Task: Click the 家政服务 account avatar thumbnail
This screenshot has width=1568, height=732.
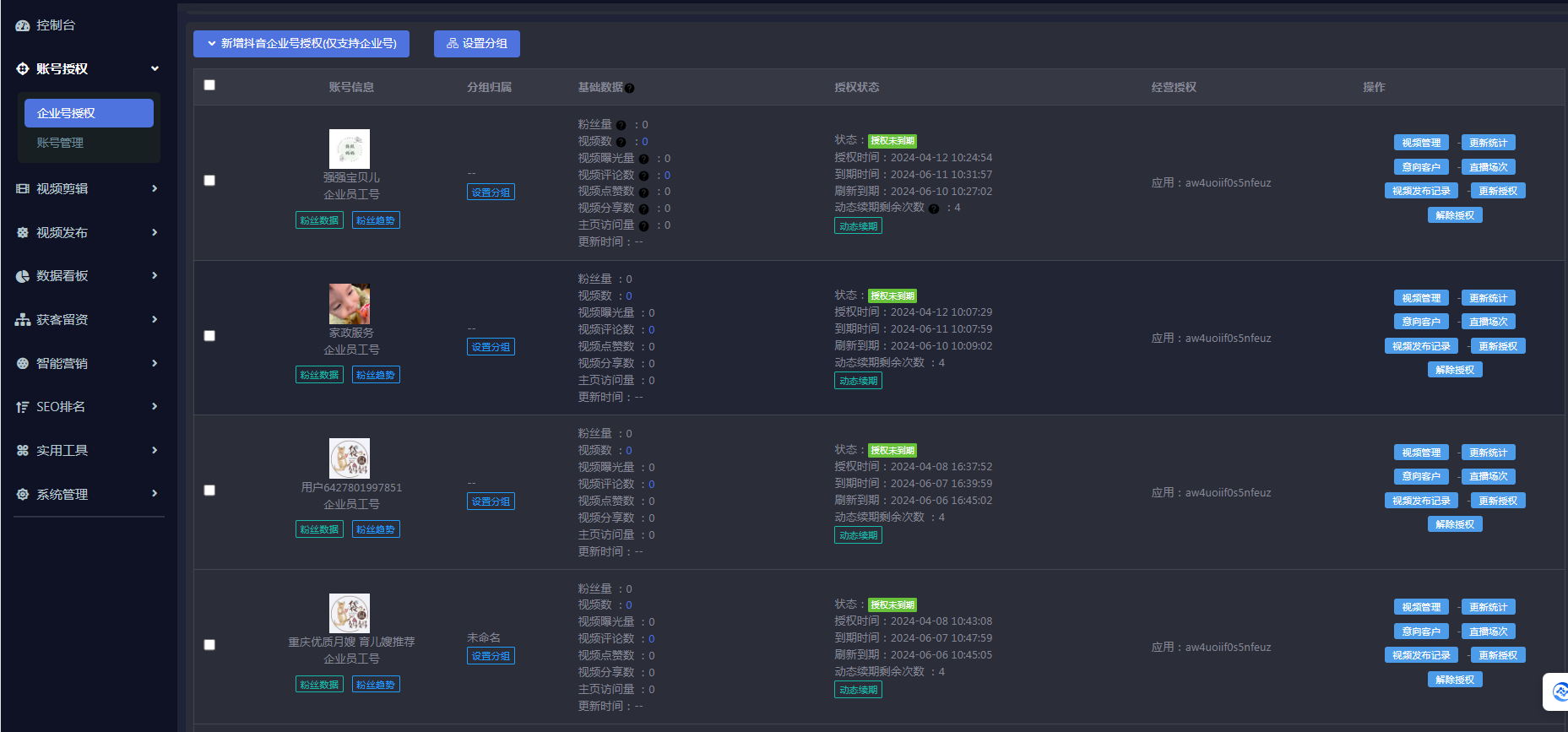Action: 350,304
